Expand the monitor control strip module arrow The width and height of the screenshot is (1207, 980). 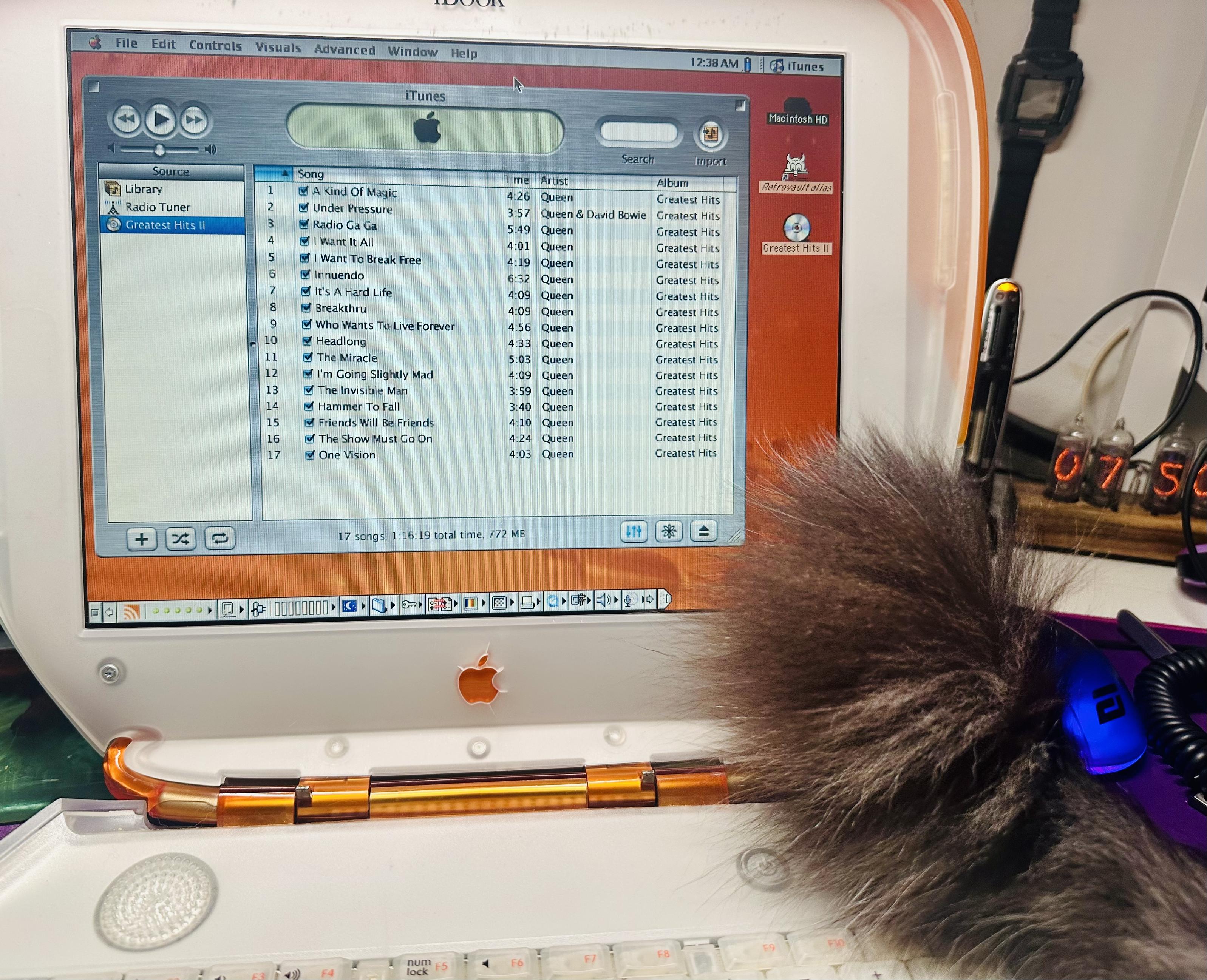pos(242,610)
